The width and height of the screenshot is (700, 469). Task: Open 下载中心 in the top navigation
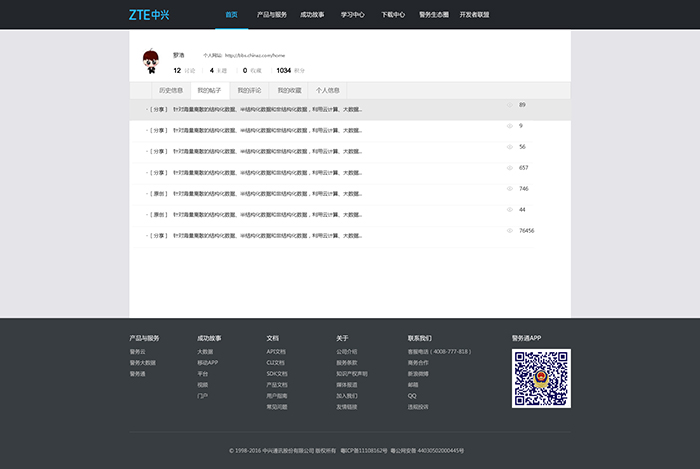[x=393, y=15]
